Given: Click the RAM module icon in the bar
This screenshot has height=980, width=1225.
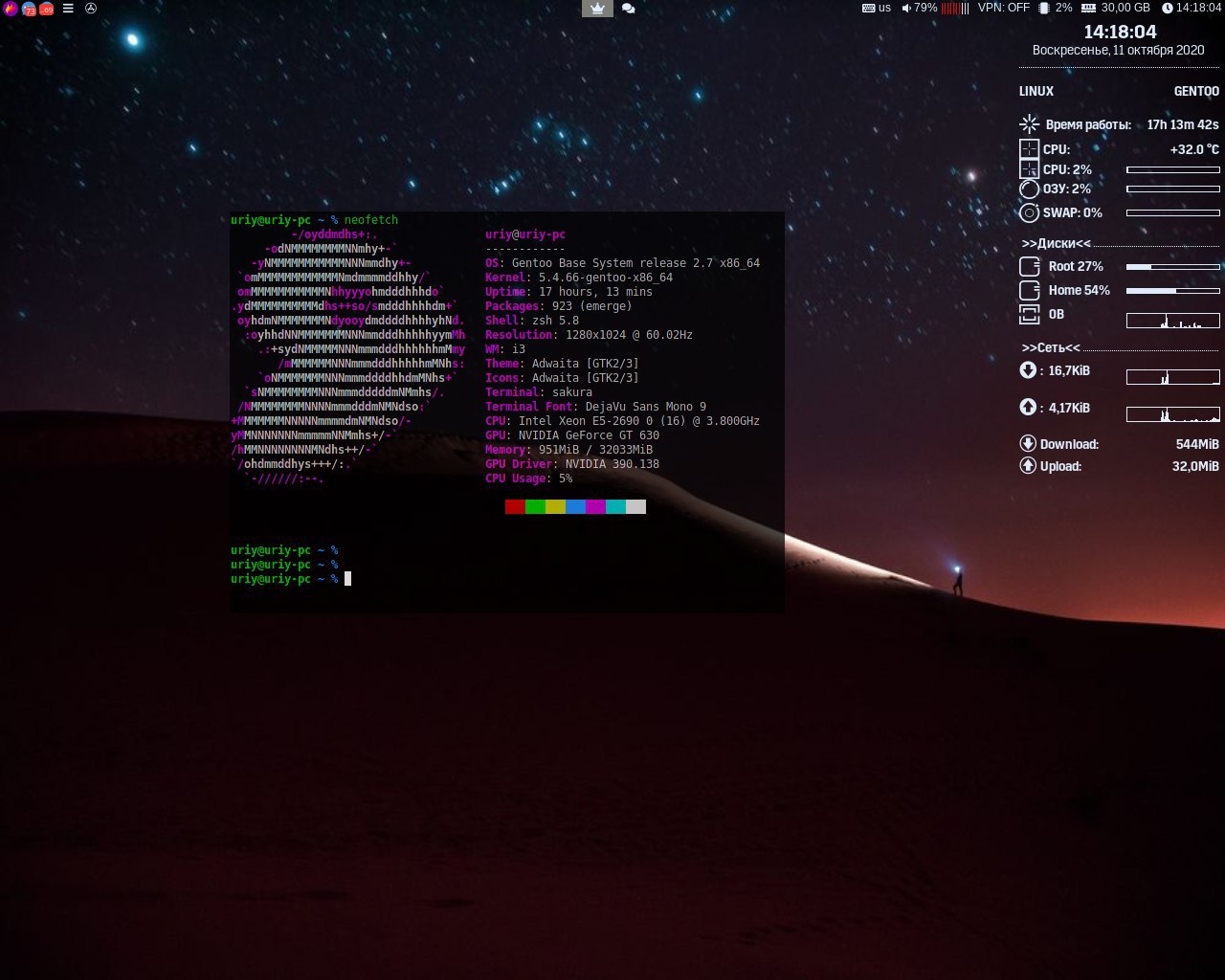Looking at the screenshot, I should (1088, 8).
